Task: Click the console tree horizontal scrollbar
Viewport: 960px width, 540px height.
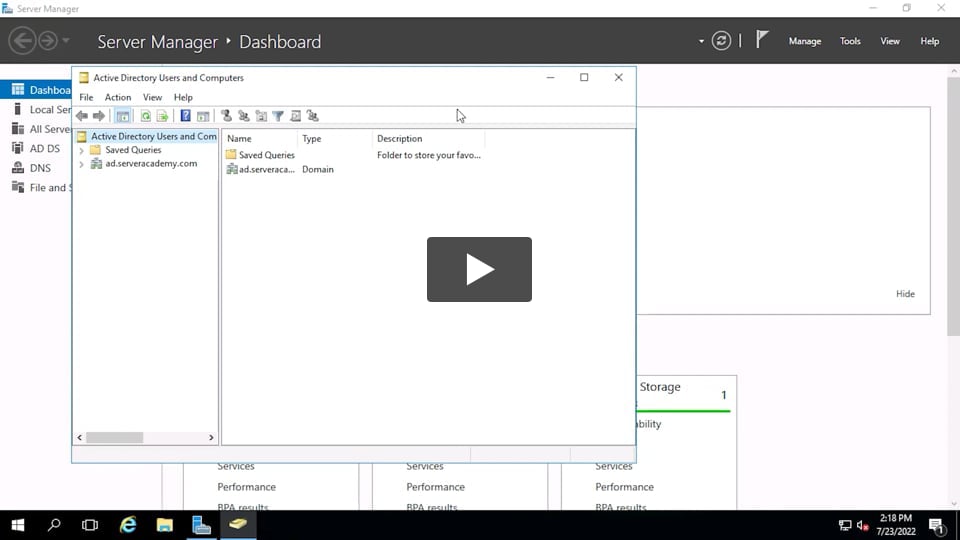Action: tap(115, 437)
